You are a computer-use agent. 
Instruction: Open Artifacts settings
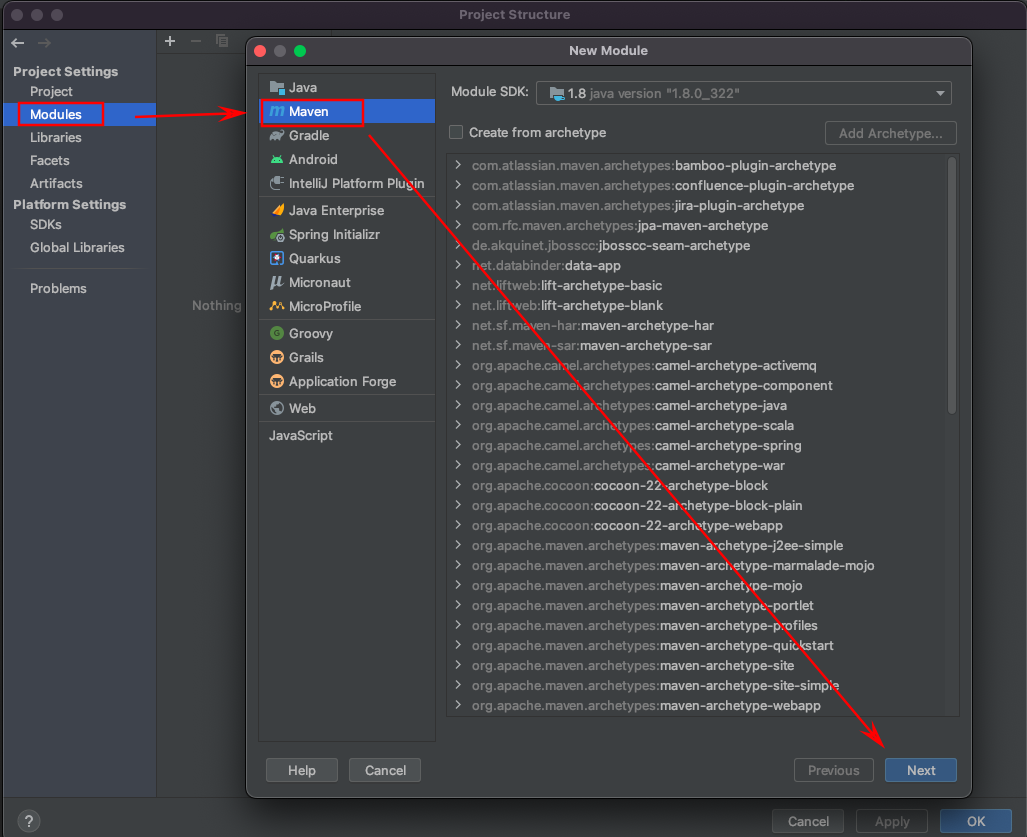pos(56,183)
